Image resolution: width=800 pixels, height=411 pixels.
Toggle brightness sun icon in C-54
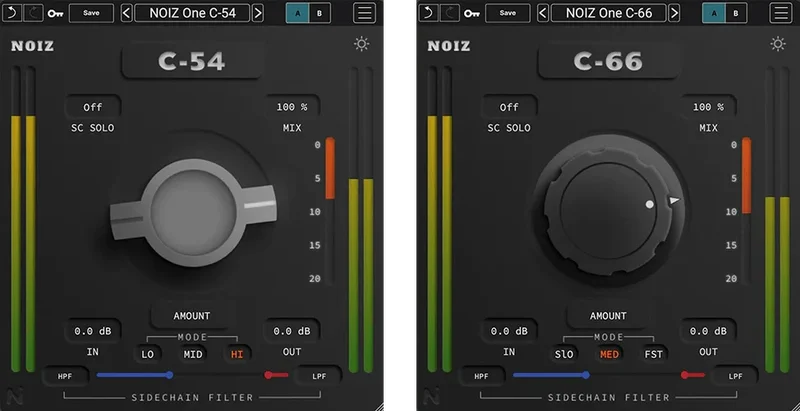[x=362, y=44]
